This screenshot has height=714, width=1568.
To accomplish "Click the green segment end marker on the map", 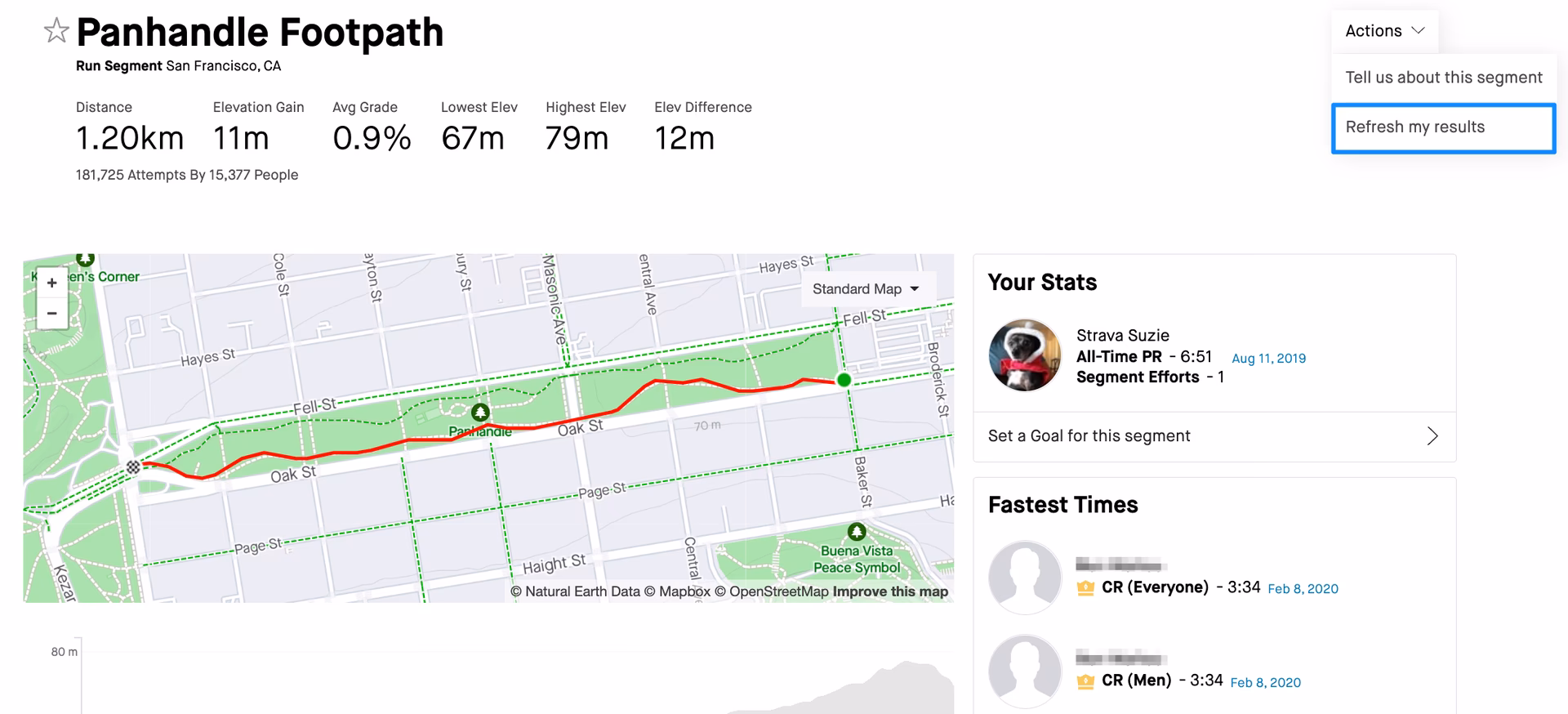I will [x=843, y=379].
